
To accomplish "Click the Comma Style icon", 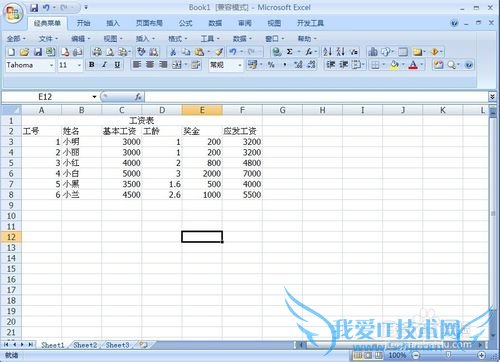I will point(285,65).
